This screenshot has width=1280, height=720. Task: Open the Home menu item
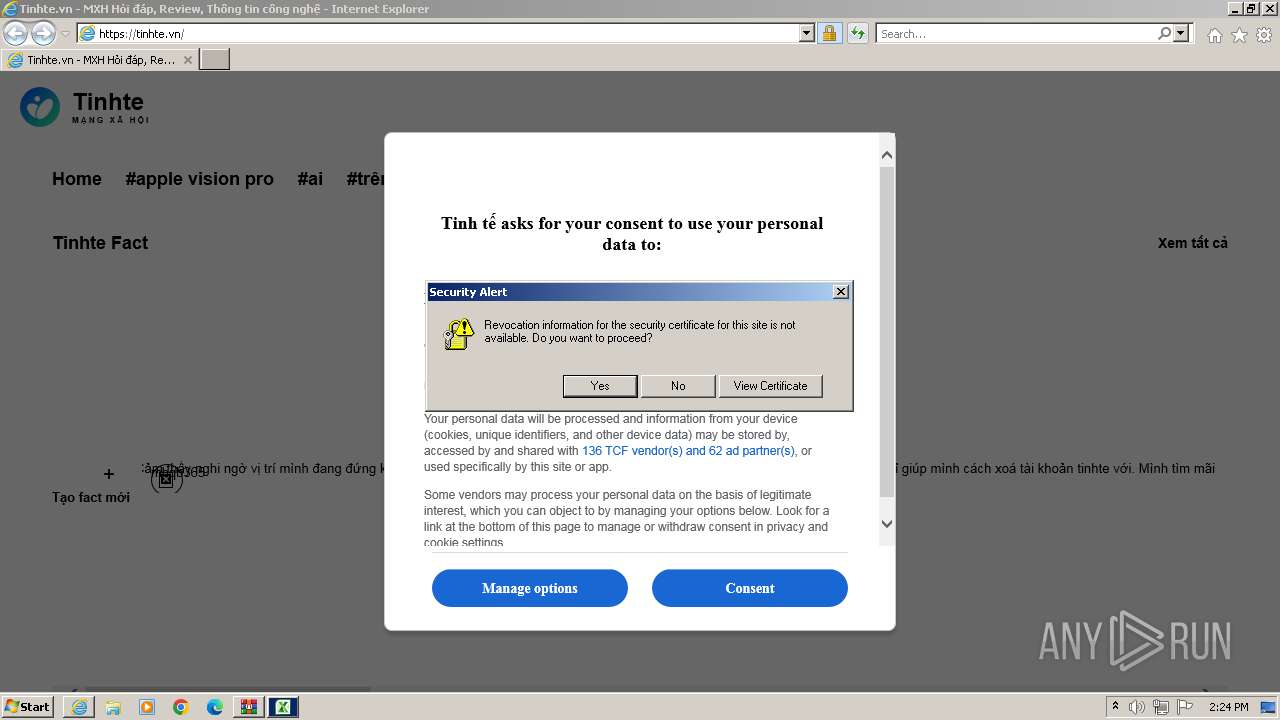pos(77,179)
